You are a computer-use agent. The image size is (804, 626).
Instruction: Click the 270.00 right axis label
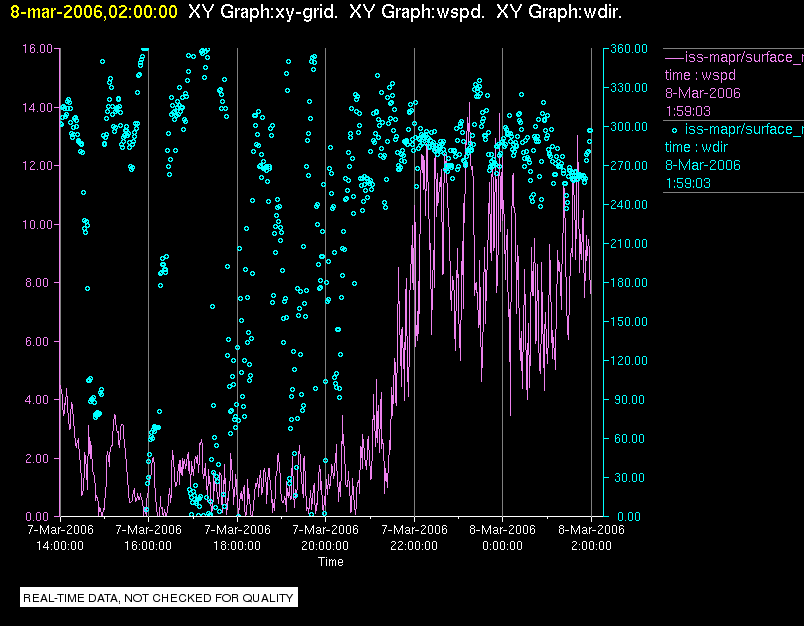[x=629, y=166]
